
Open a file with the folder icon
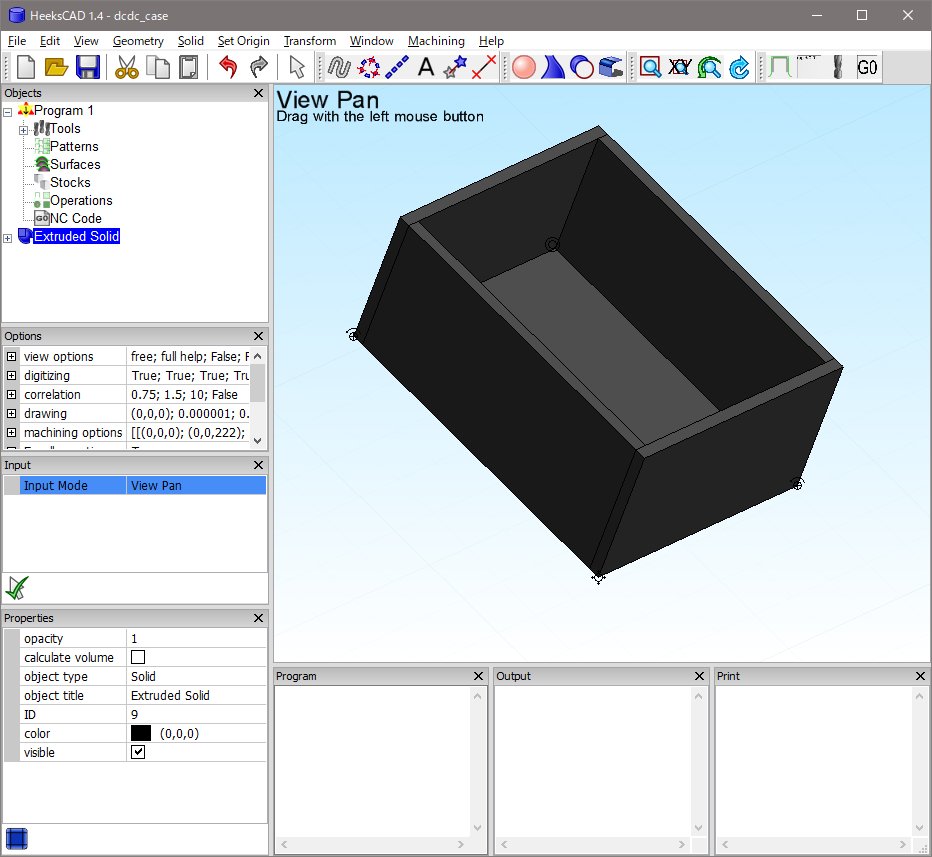click(56, 67)
